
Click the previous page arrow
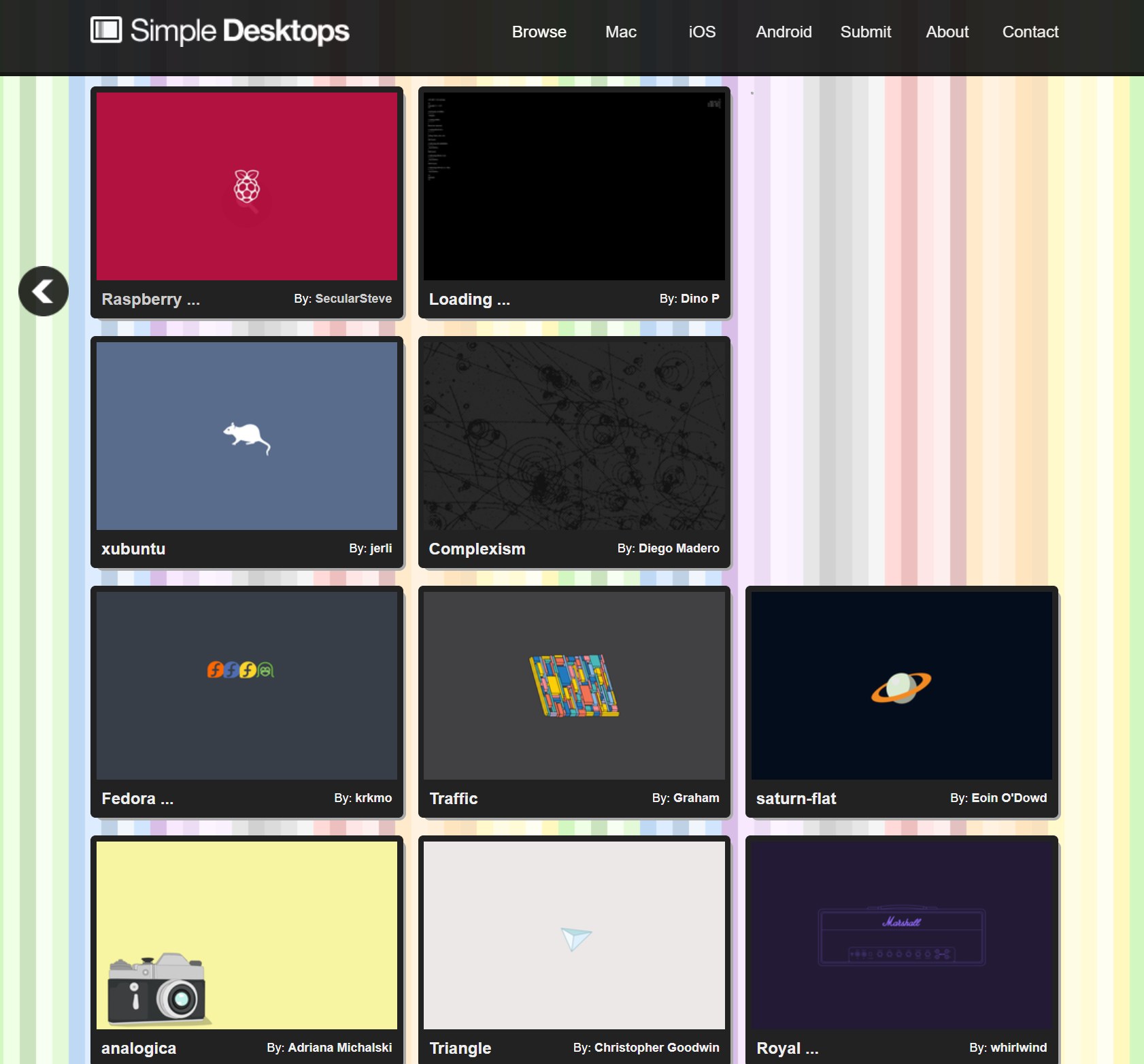point(44,290)
